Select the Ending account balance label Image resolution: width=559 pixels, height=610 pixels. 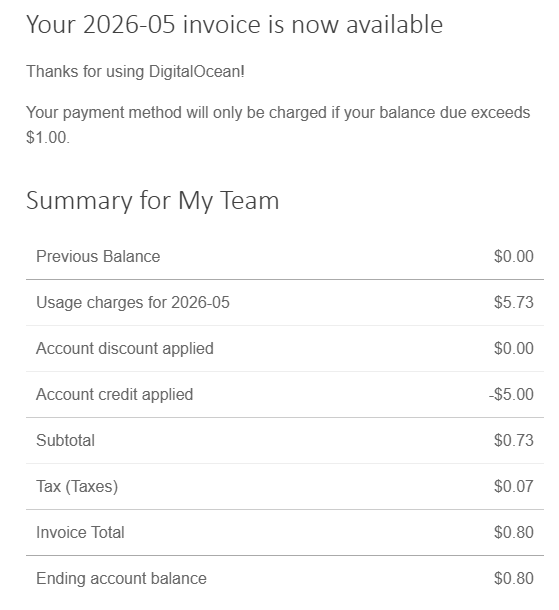click(121, 578)
